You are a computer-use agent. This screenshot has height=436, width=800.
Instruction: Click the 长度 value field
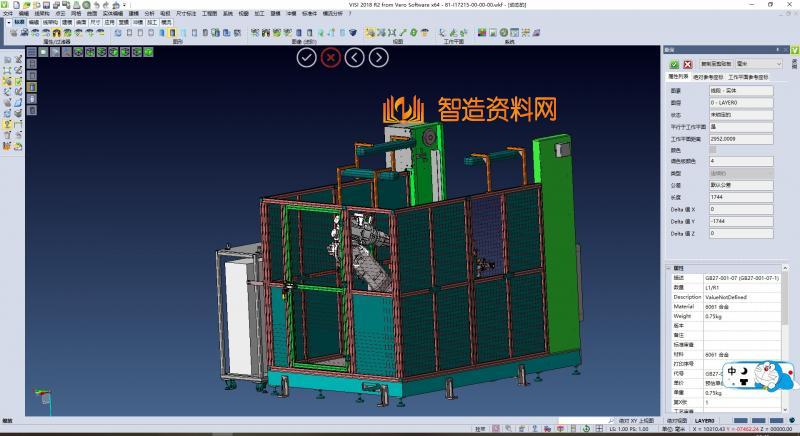(x=740, y=196)
